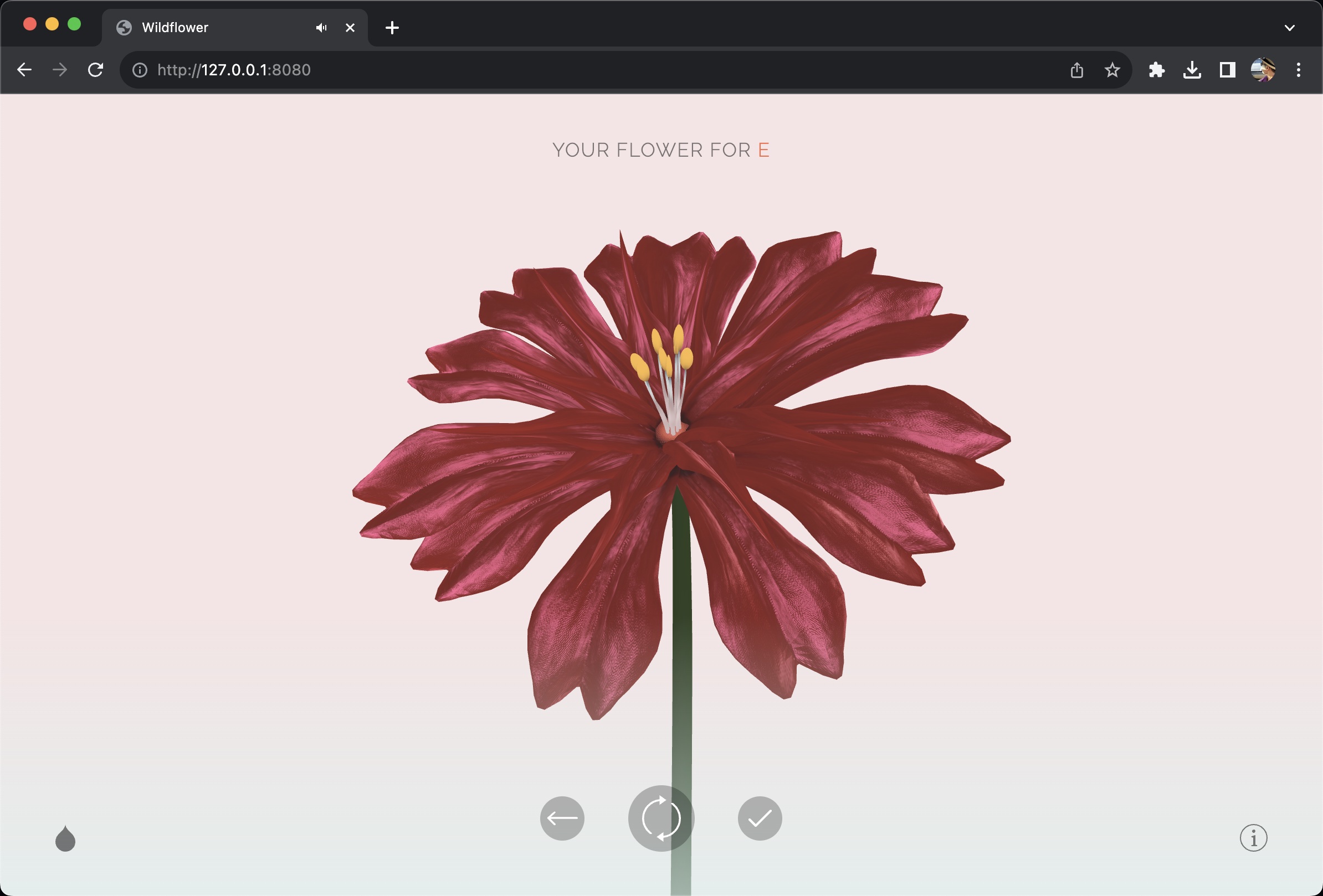Viewport: 1323px width, 896px height.
Task: Mute the Wildflower tab audio
Action: point(322,27)
